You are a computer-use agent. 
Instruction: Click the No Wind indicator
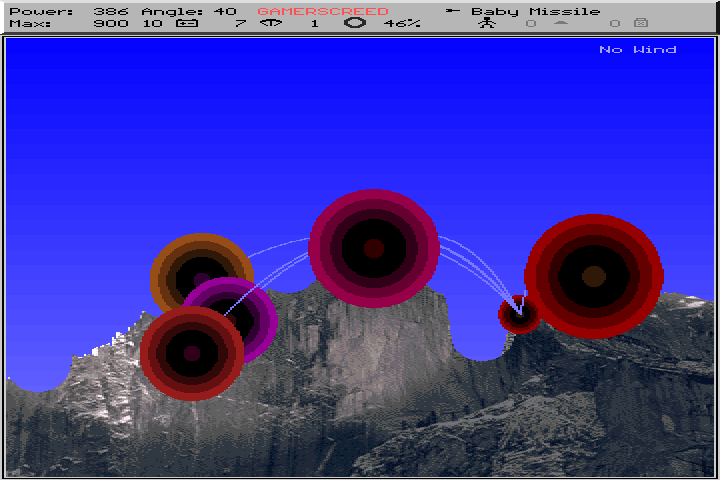point(638,50)
